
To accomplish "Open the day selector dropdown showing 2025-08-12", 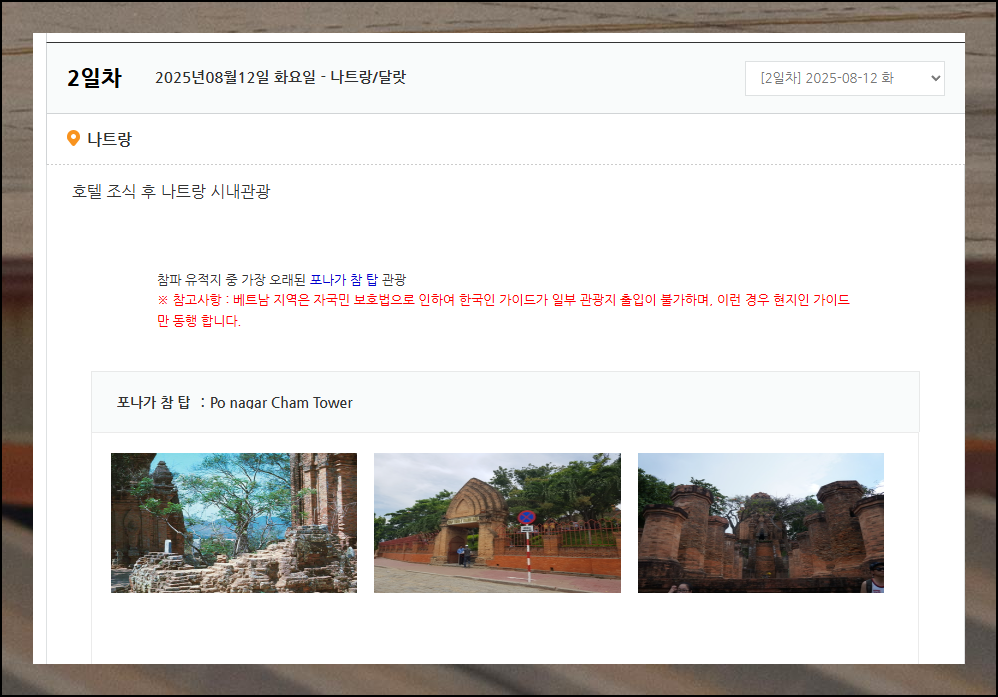I will click(x=845, y=78).
